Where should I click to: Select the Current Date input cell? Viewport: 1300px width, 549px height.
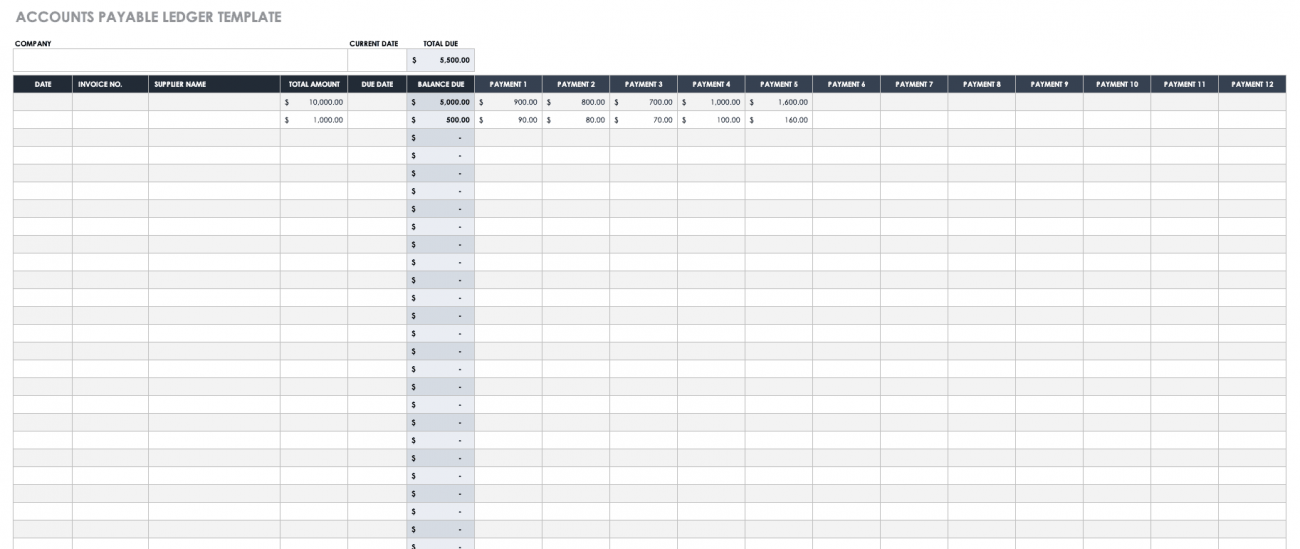coord(376,60)
